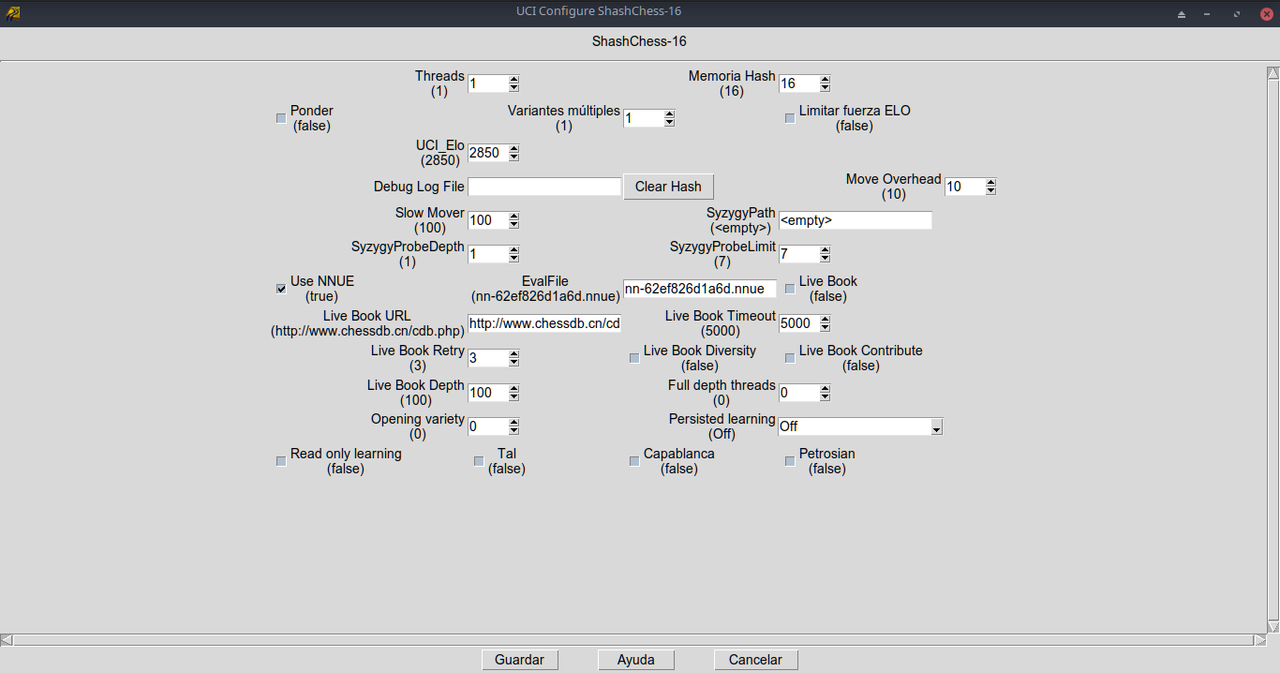This screenshot has height=673, width=1280.
Task: Focus the Debug Log File field
Action: pos(545,187)
